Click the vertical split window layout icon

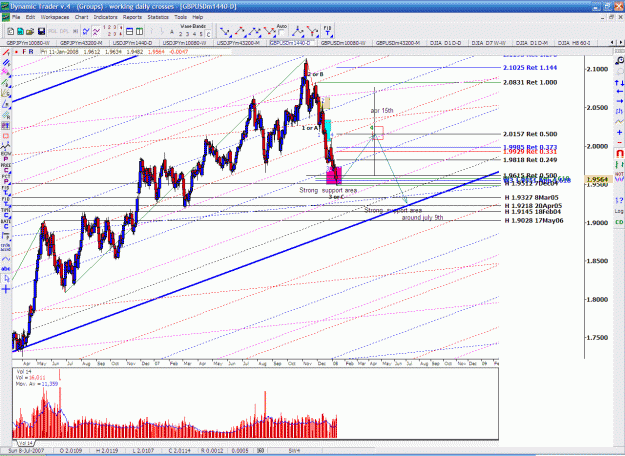[139, 31]
